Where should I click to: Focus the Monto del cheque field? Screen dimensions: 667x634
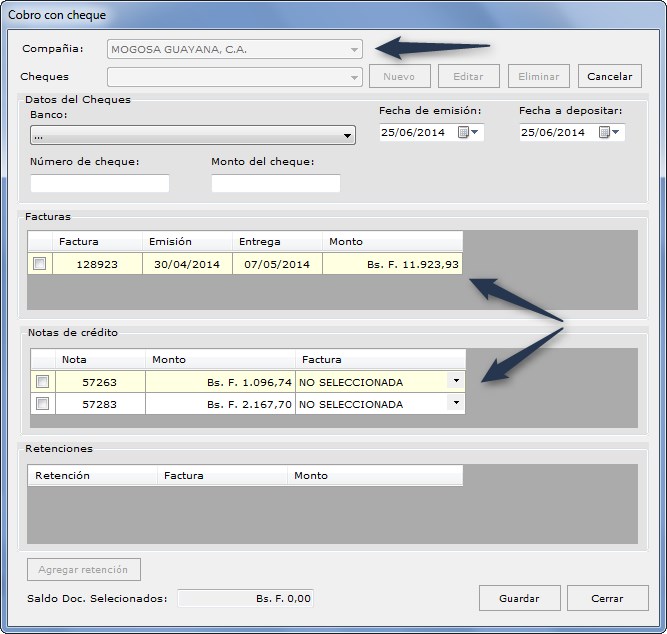tap(276, 183)
